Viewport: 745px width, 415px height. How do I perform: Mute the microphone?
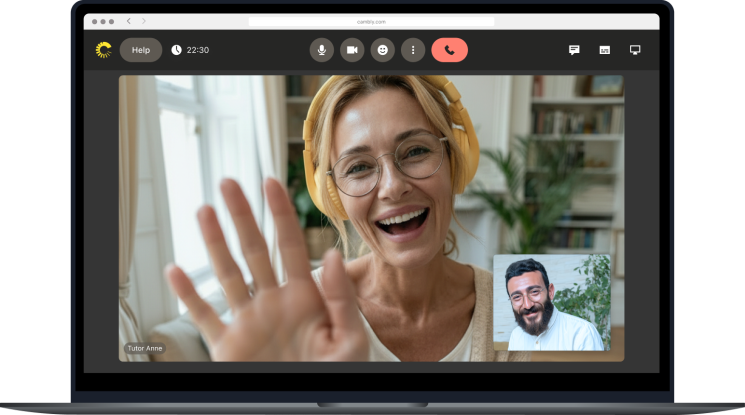pyautogui.click(x=321, y=50)
